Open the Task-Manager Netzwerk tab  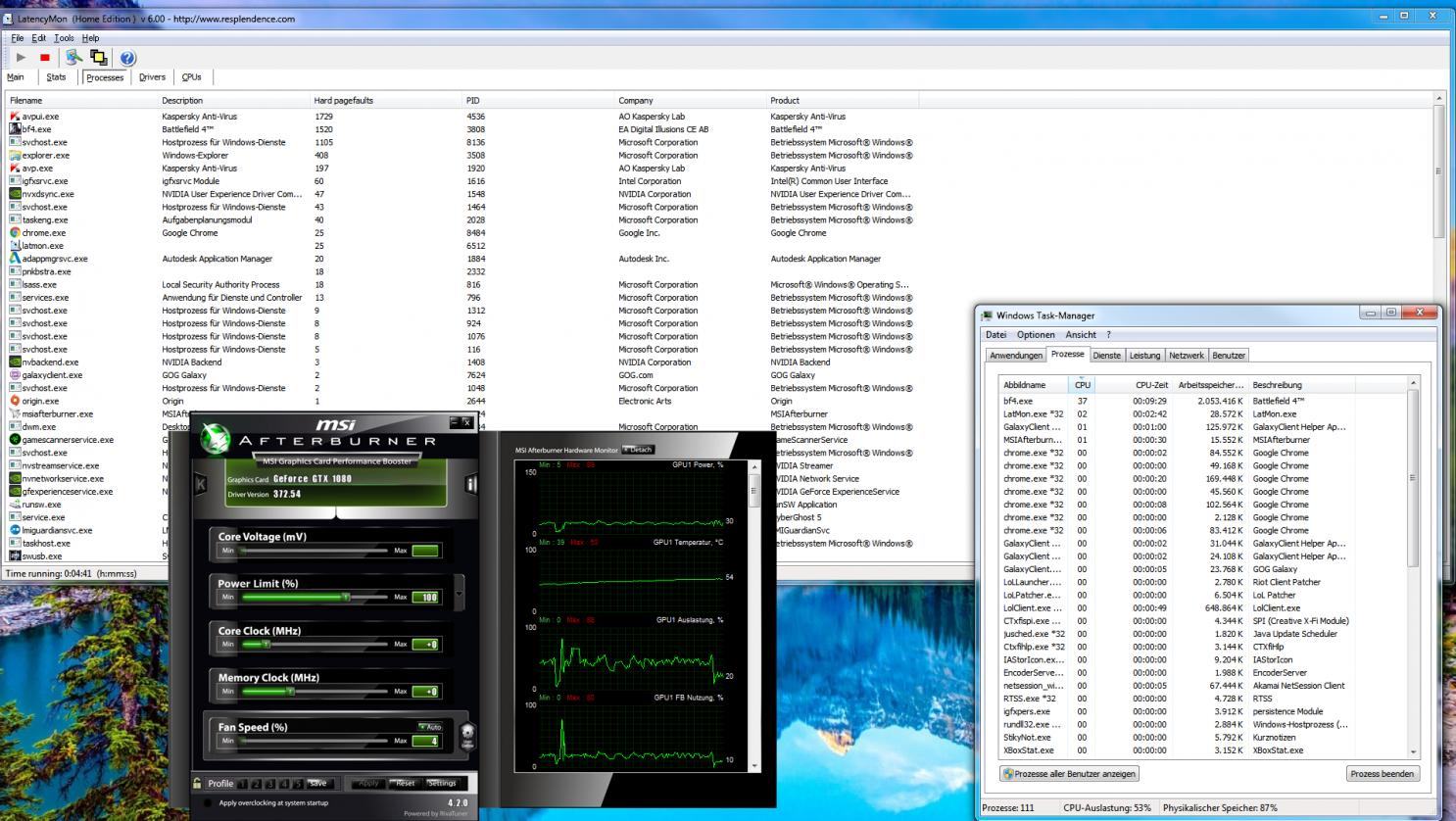(x=1186, y=356)
